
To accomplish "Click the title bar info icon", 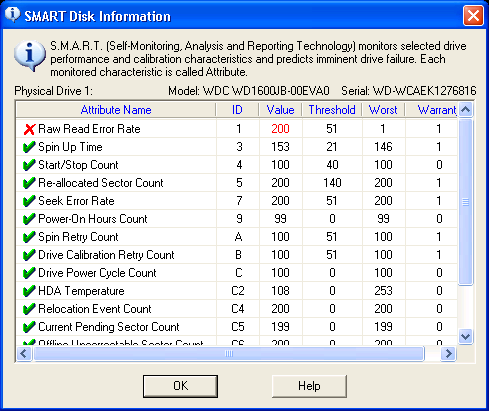I will [13, 15].
